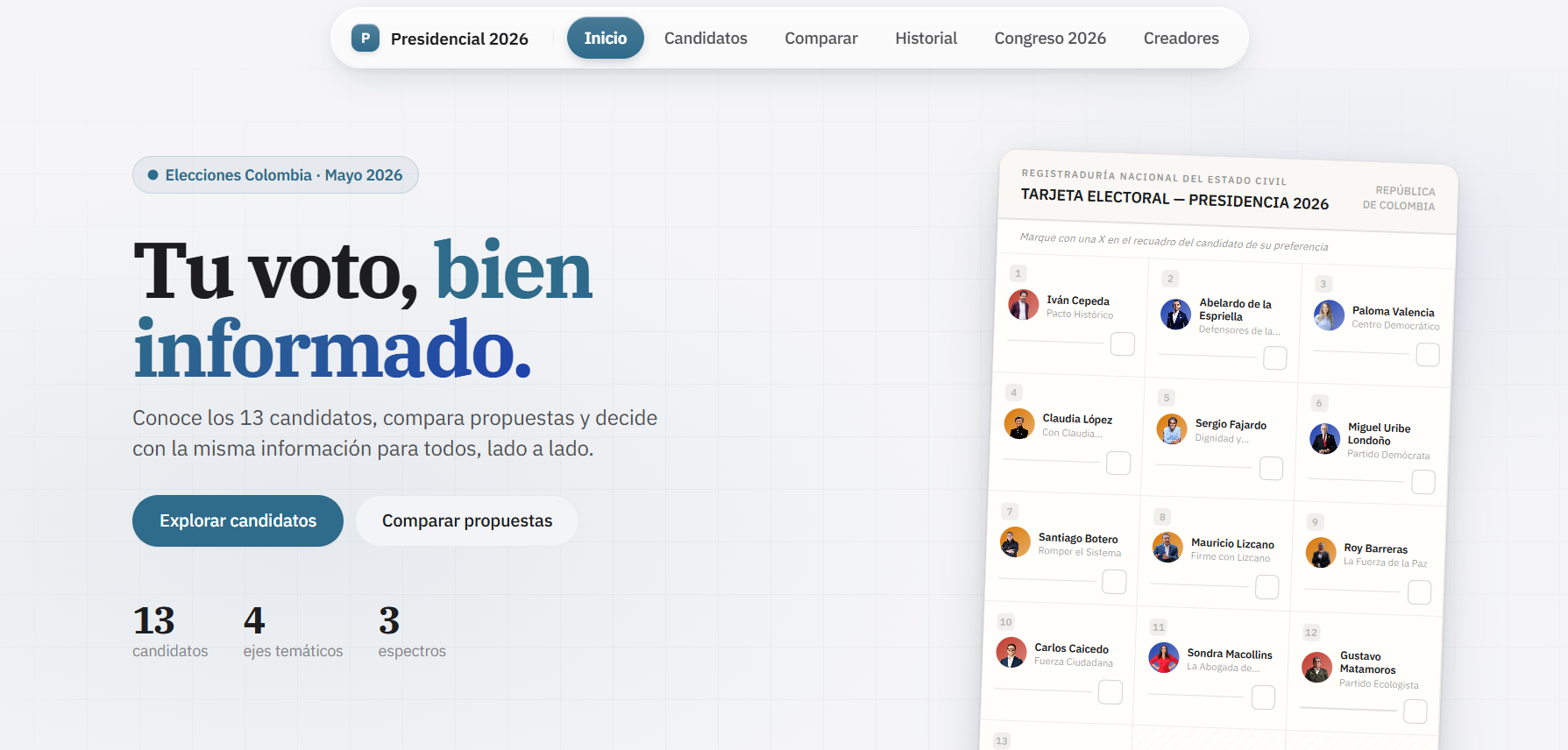Viewport: 1568px width, 750px height.
Task: Click the Explorar candidatos button
Action: [x=238, y=520]
